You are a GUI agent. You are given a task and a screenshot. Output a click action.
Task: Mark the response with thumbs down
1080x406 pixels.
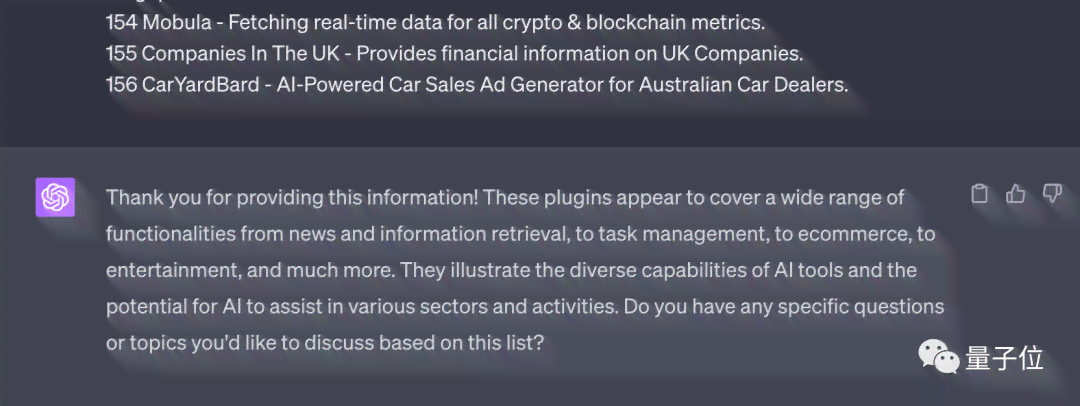click(x=1052, y=195)
